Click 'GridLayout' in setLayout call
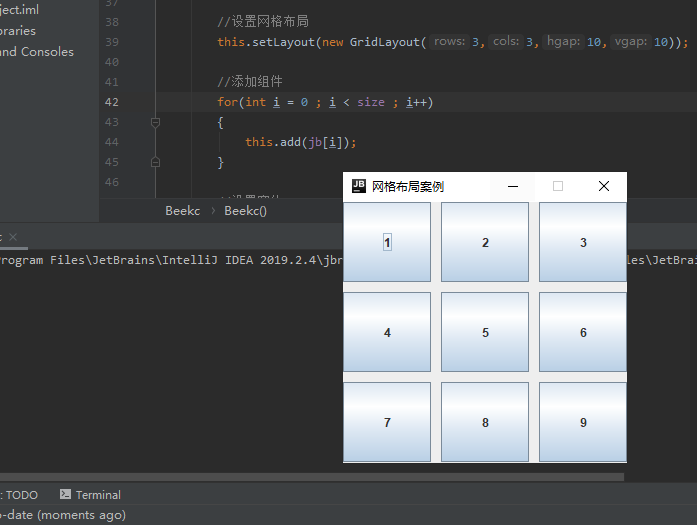The image size is (697, 525). tap(385, 42)
